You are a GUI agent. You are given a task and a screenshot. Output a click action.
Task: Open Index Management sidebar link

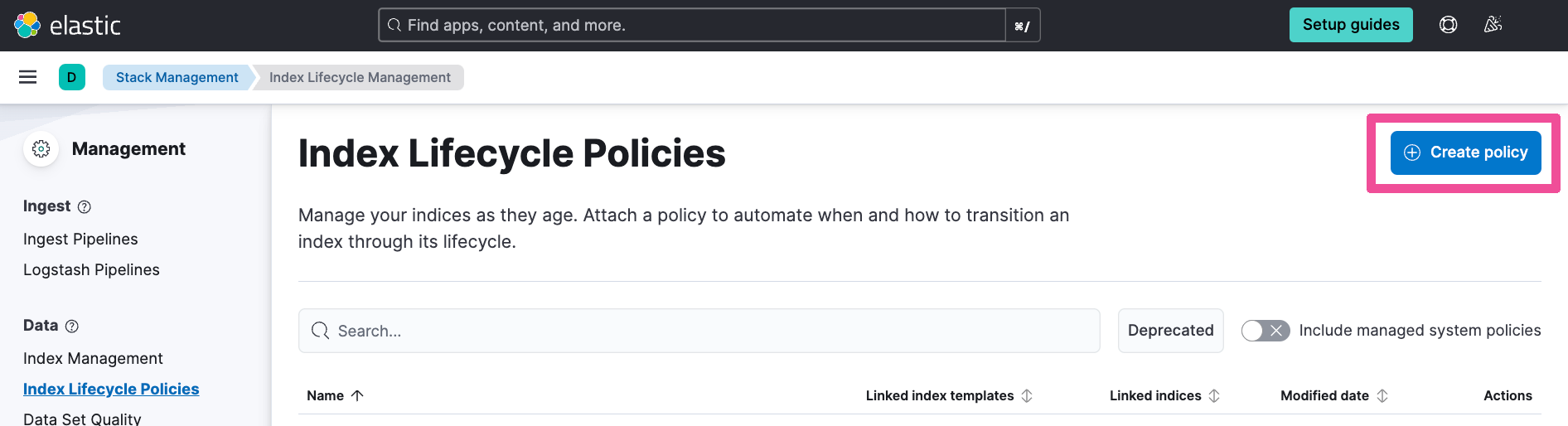click(x=93, y=359)
